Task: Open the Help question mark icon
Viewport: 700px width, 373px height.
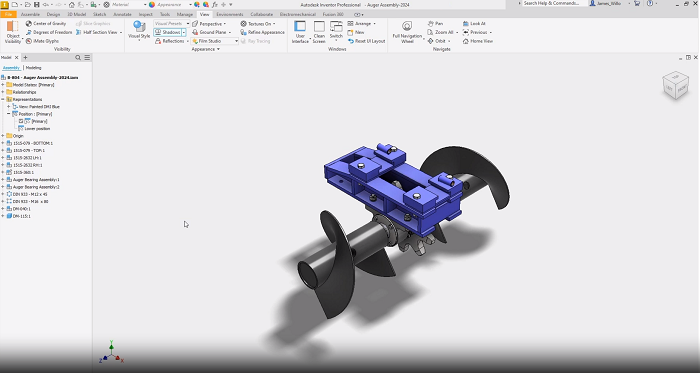Action: coord(650,3)
